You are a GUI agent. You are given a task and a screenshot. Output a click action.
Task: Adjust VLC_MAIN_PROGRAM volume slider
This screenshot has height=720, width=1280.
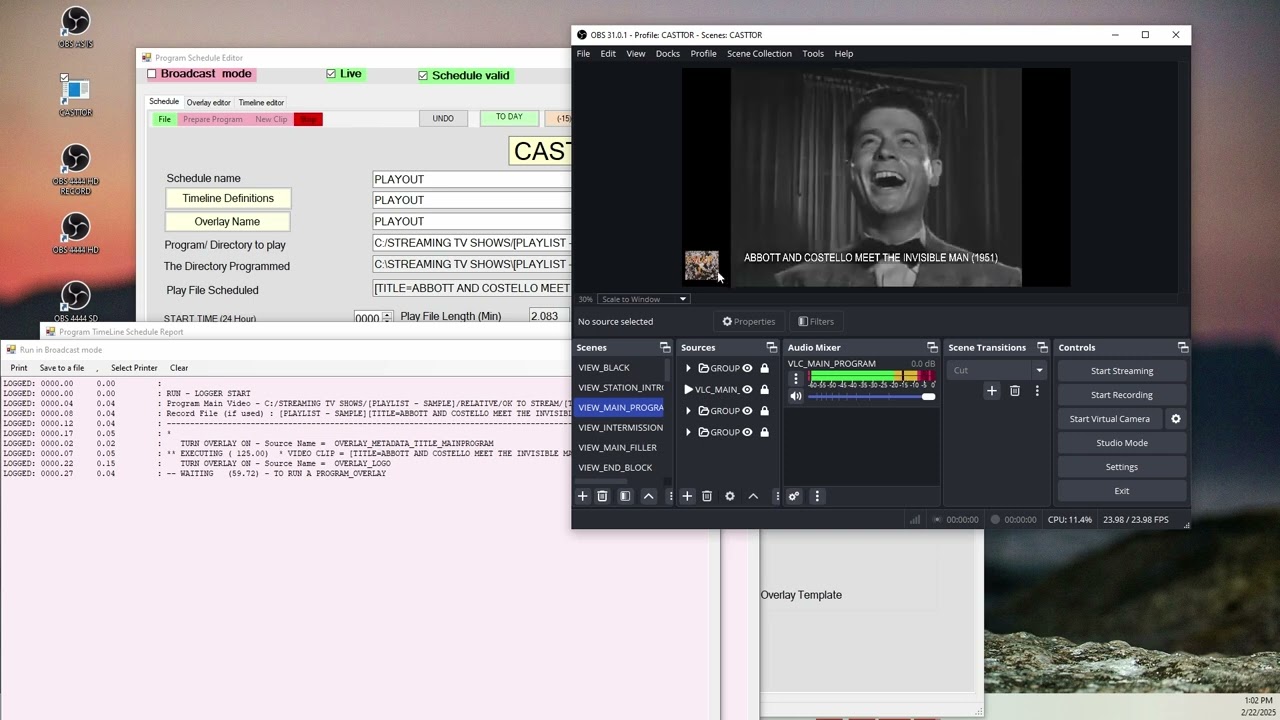click(871, 397)
